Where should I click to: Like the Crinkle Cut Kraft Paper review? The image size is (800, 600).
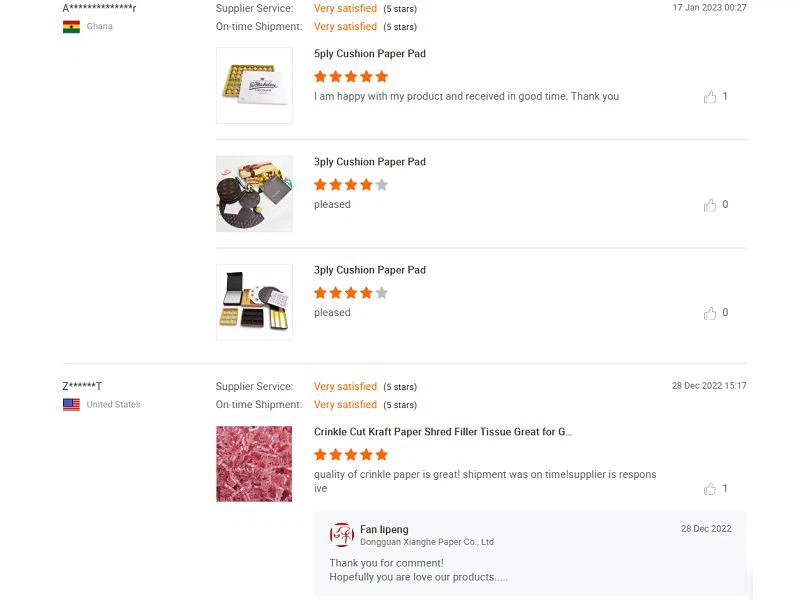click(x=710, y=489)
